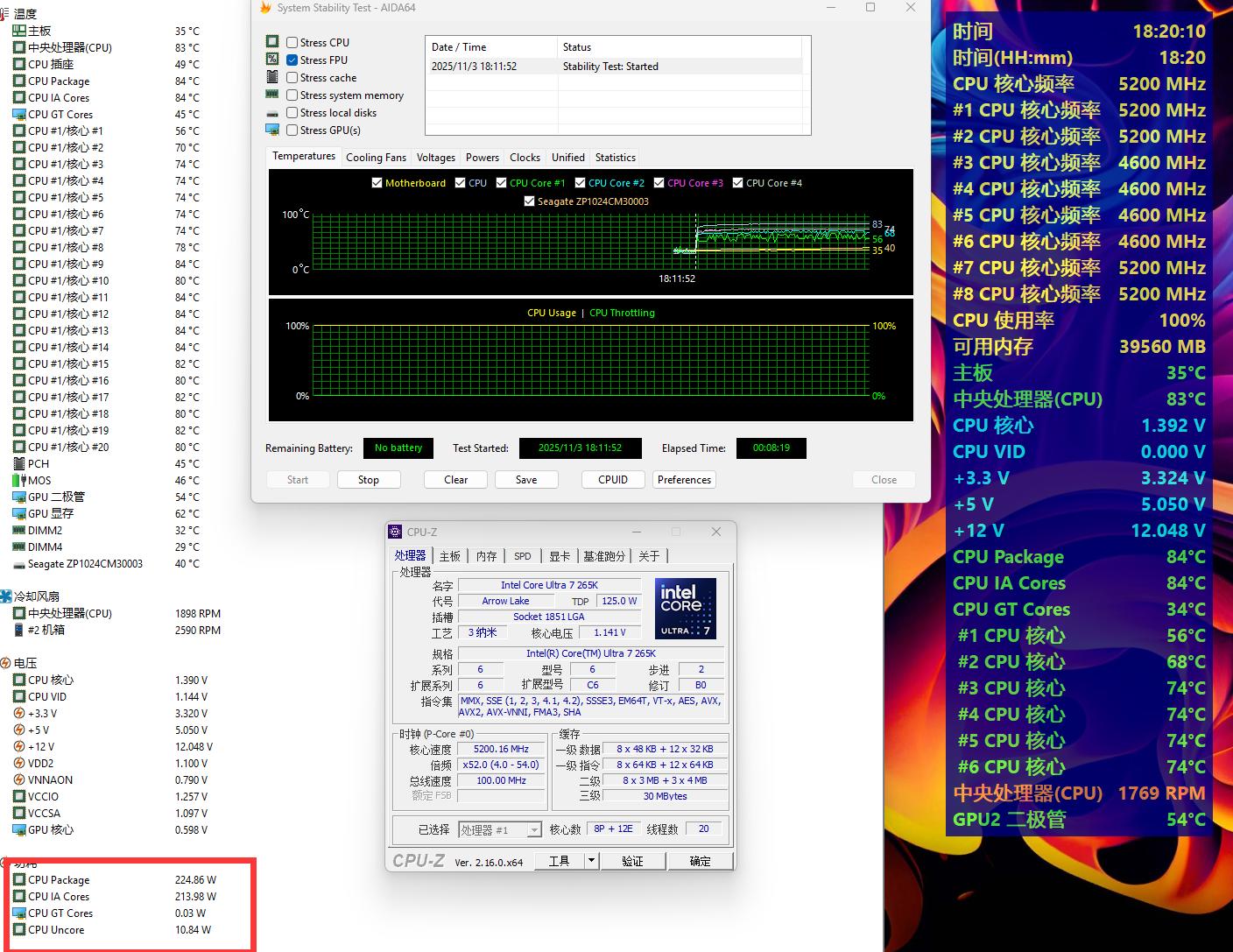1233x952 pixels.
Task: Open the arrow next to 工具 in CPU-Z
Action: [591, 861]
